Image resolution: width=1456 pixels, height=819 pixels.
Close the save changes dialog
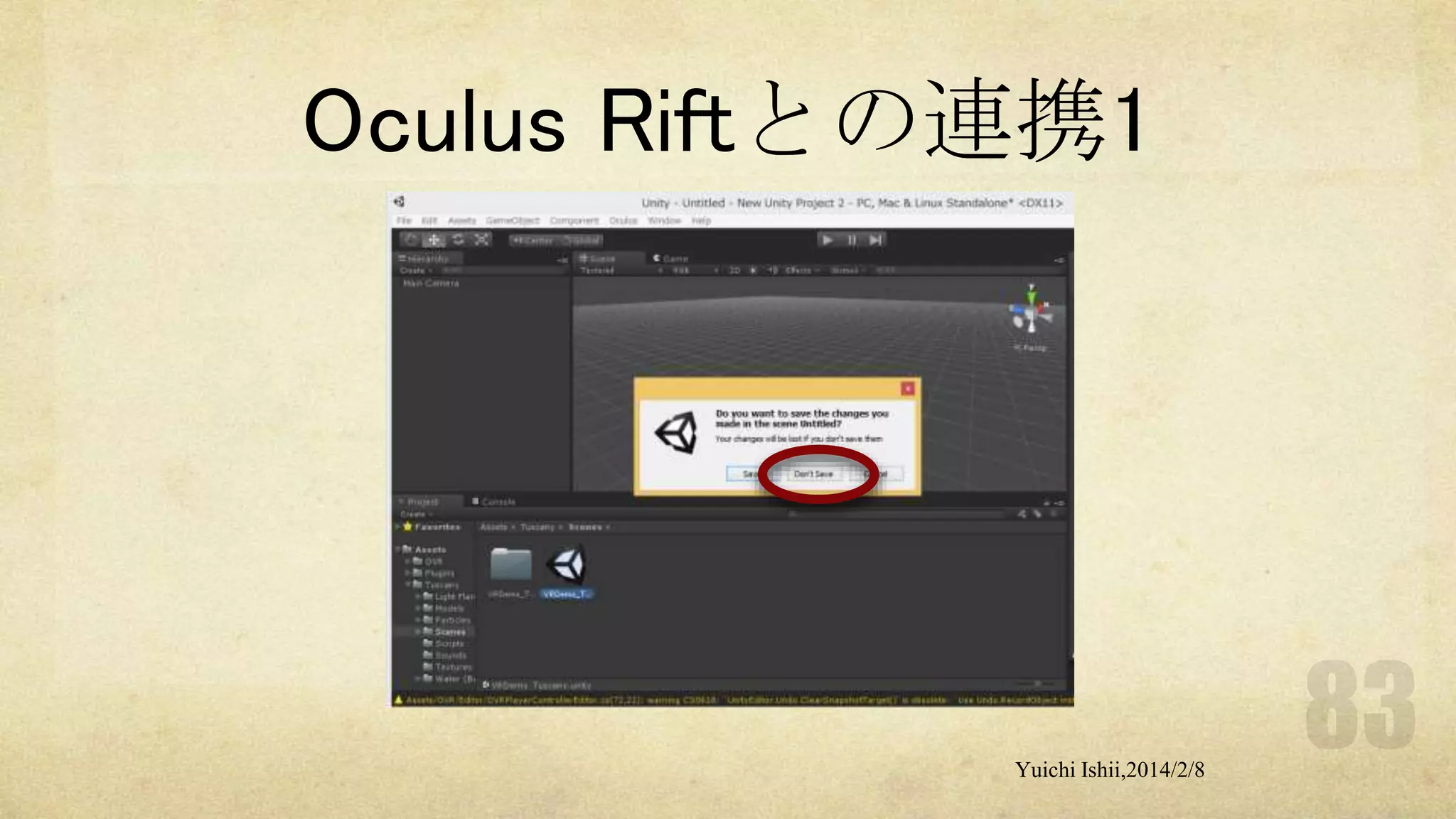click(x=908, y=389)
